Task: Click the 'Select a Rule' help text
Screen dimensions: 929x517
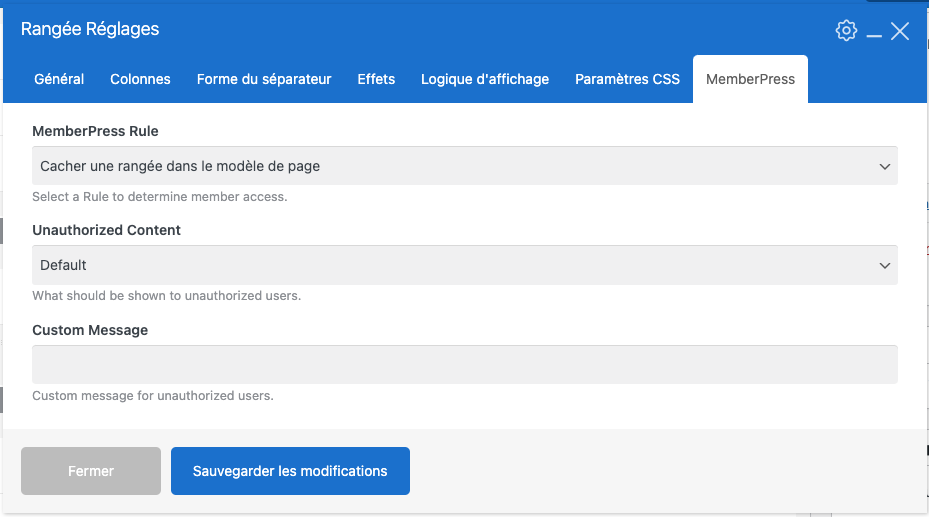Action: point(159,197)
